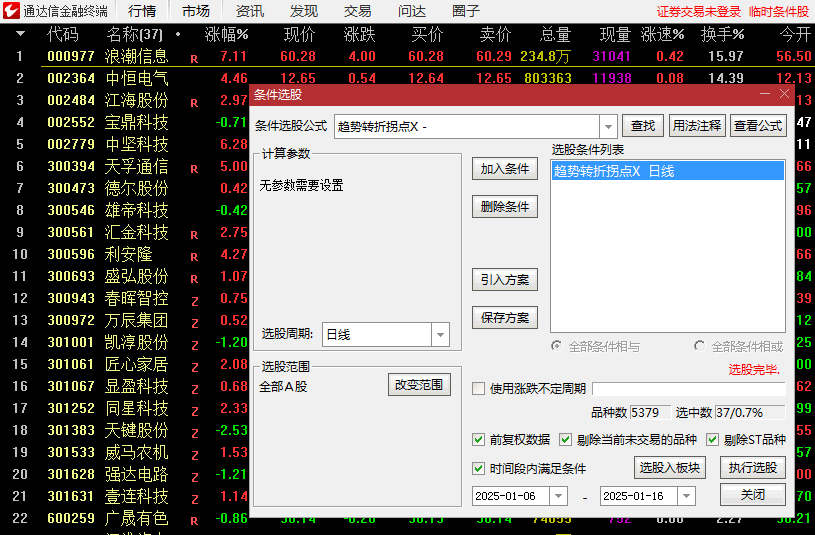Viewport: 815px width, 535px height.
Task: Select stock row 301631 壹连科技
Action: coord(125,497)
